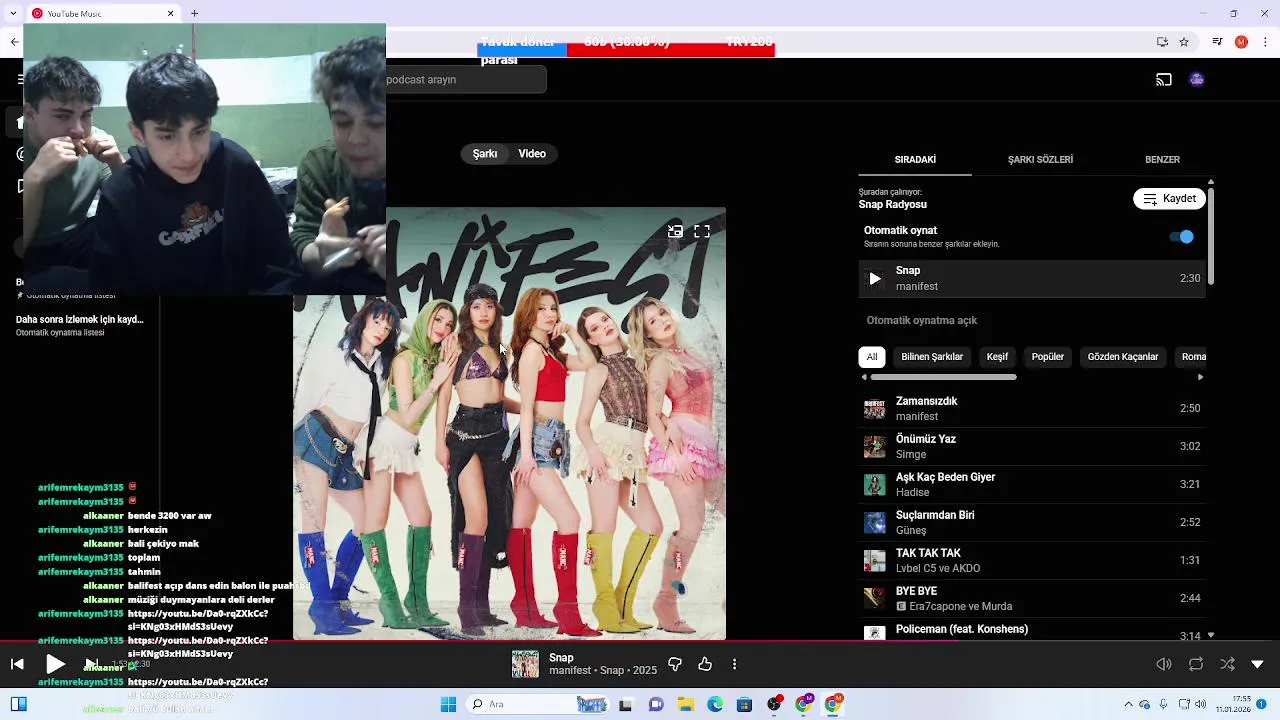Go back with the browser back arrow
Viewport: 1280px width, 720px height.
14,42
